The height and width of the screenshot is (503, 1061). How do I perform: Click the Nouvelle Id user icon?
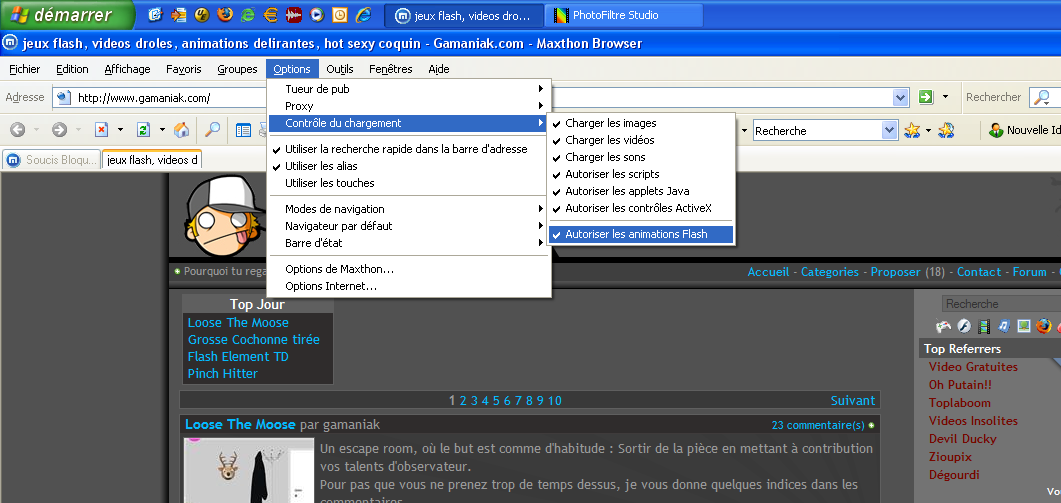995,130
